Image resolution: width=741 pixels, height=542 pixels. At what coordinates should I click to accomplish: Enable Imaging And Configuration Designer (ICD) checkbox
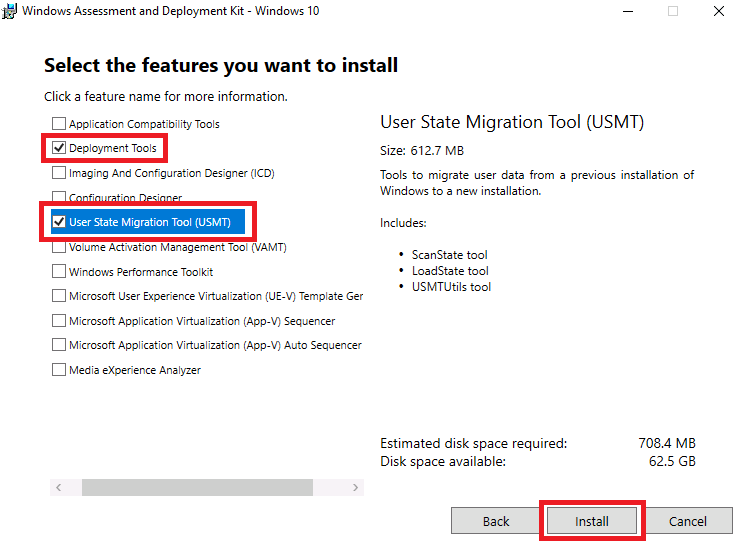pyautogui.click(x=59, y=173)
